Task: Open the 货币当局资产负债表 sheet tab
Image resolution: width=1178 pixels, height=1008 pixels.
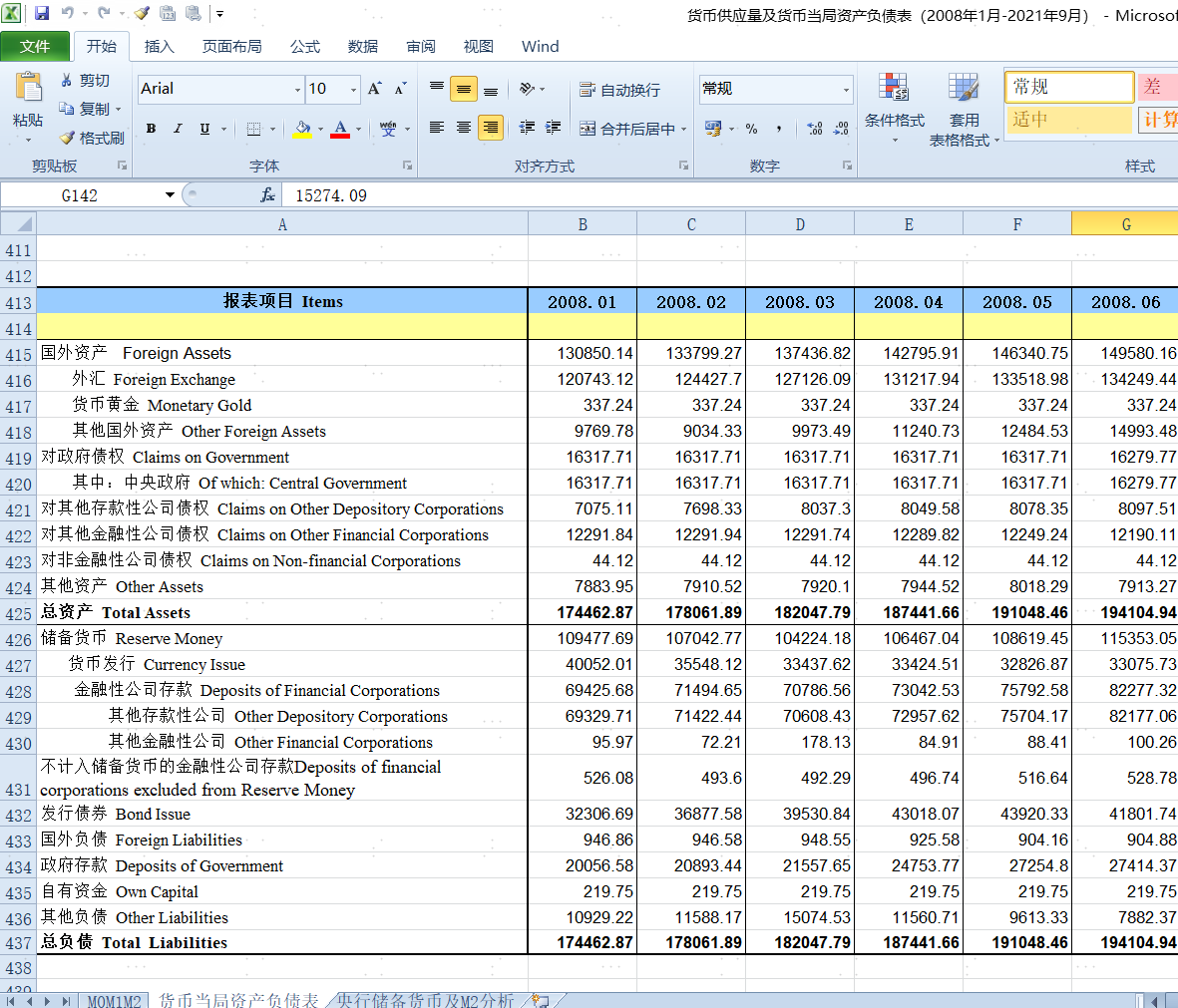Action: tap(238, 1000)
